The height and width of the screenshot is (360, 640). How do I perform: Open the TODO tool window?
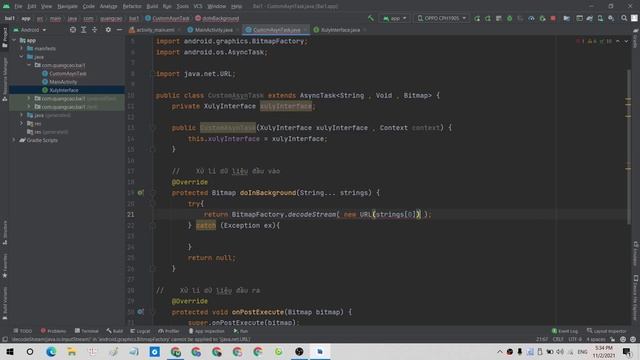[22, 331]
